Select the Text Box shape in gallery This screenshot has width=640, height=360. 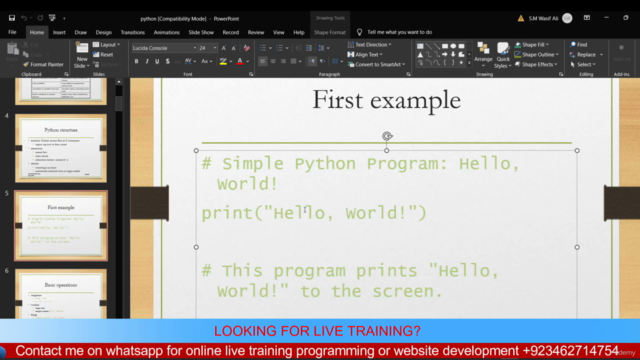coord(420,46)
